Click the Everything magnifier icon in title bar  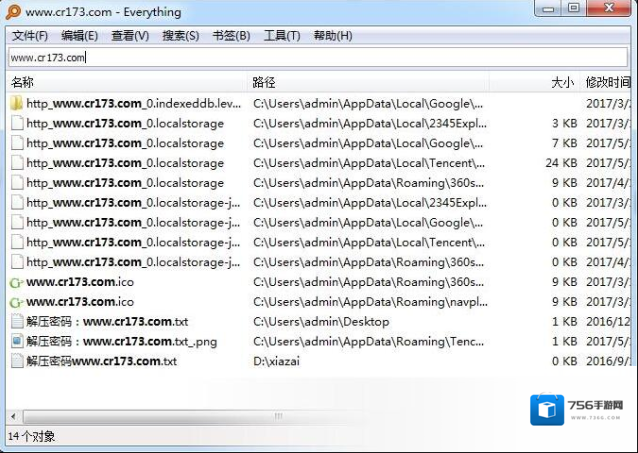(x=13, y=12)
